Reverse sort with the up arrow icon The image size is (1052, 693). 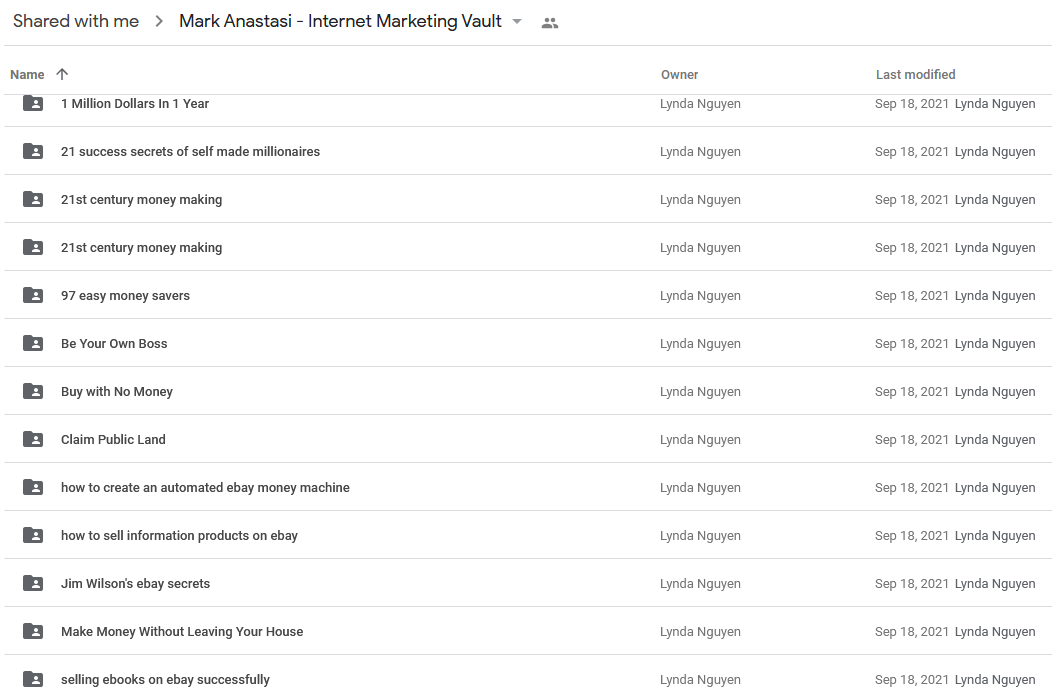[x=62, y=74]
